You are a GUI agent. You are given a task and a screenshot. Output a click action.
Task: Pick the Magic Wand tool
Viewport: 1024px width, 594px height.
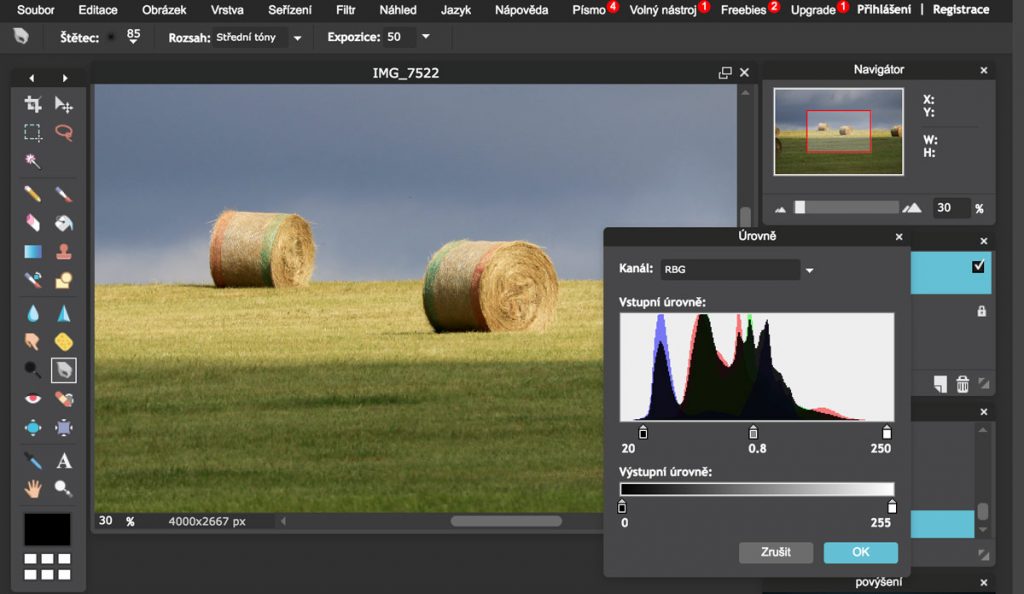pyautogui.click(x=33, y=160)
